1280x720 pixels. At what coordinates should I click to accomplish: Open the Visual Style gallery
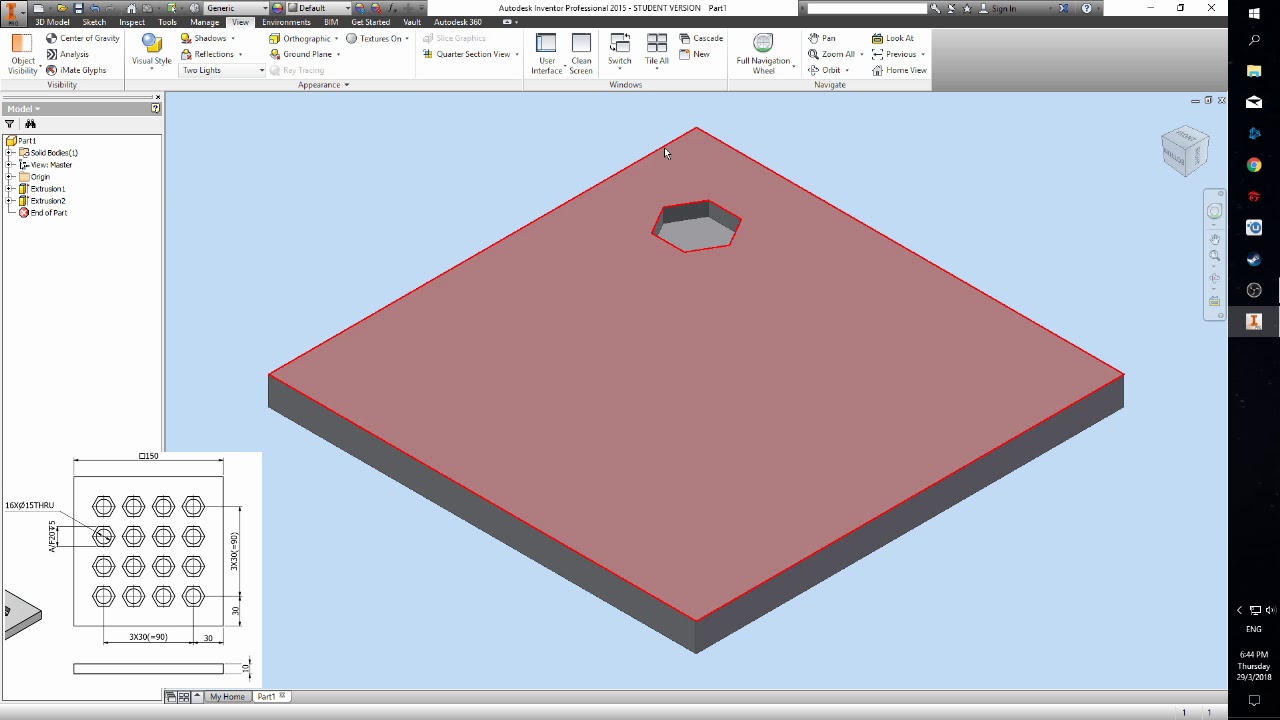152,50
